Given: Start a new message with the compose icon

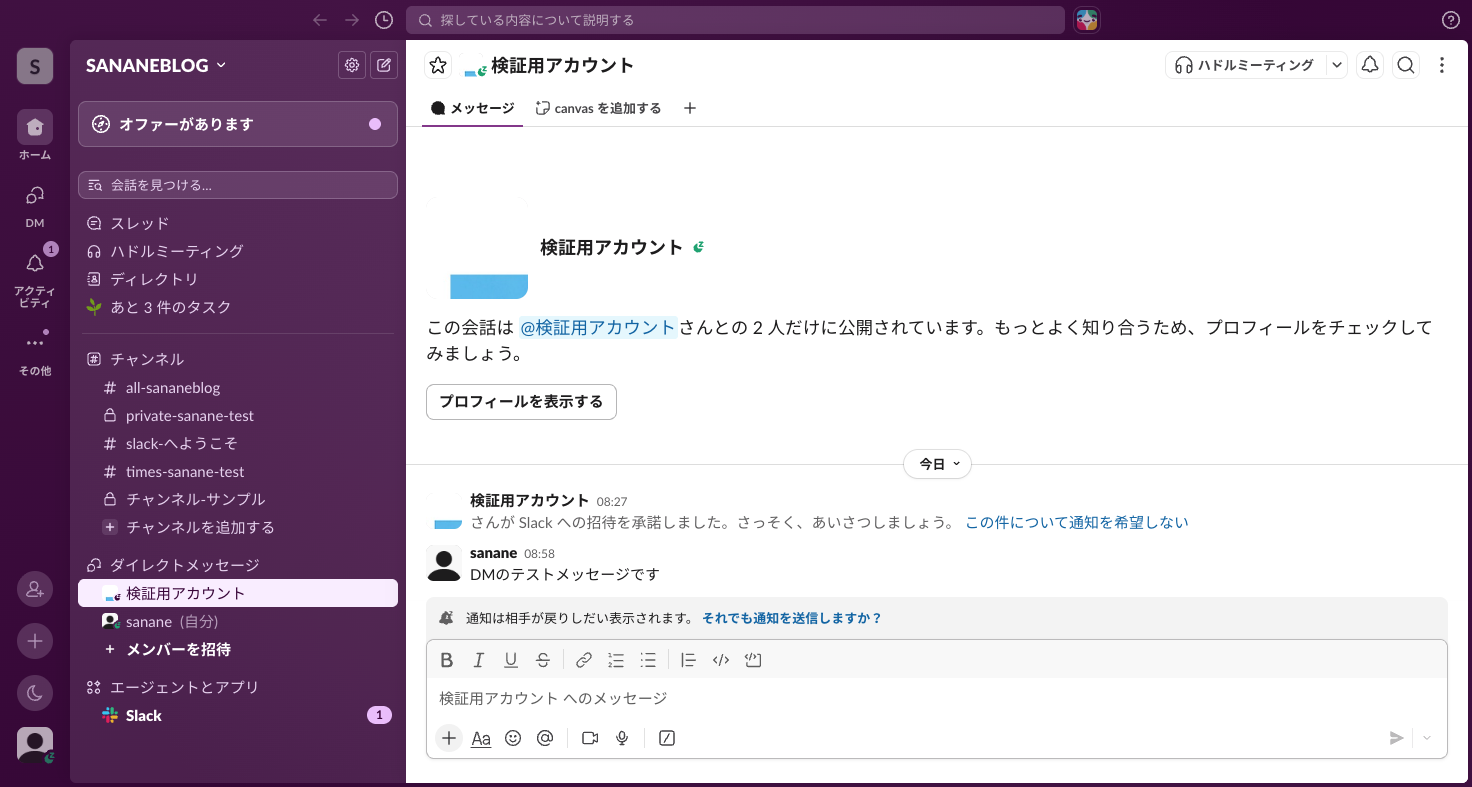Looking at the screenshot, I should tap(384, 65).
